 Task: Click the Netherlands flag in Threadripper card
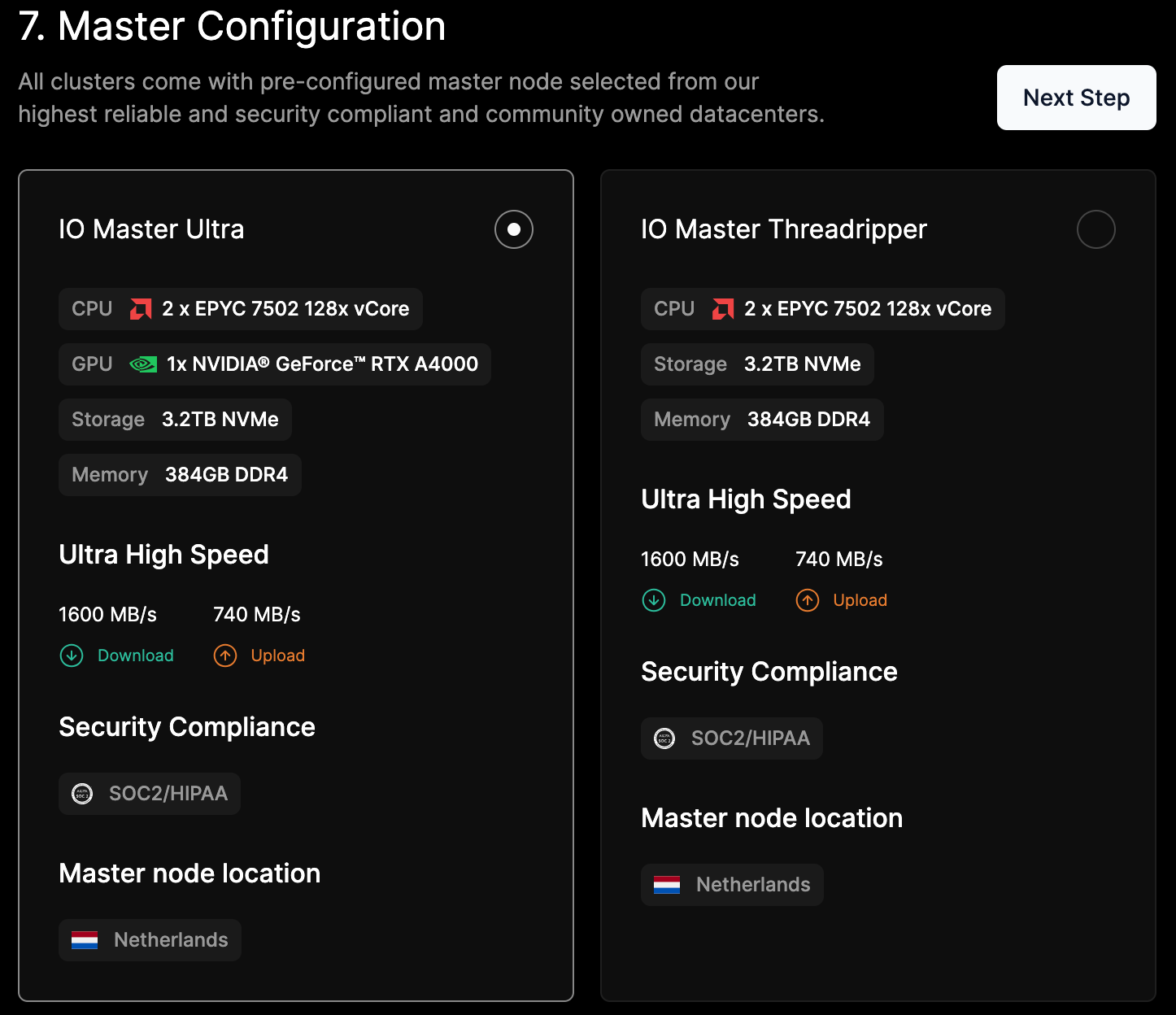667,885
